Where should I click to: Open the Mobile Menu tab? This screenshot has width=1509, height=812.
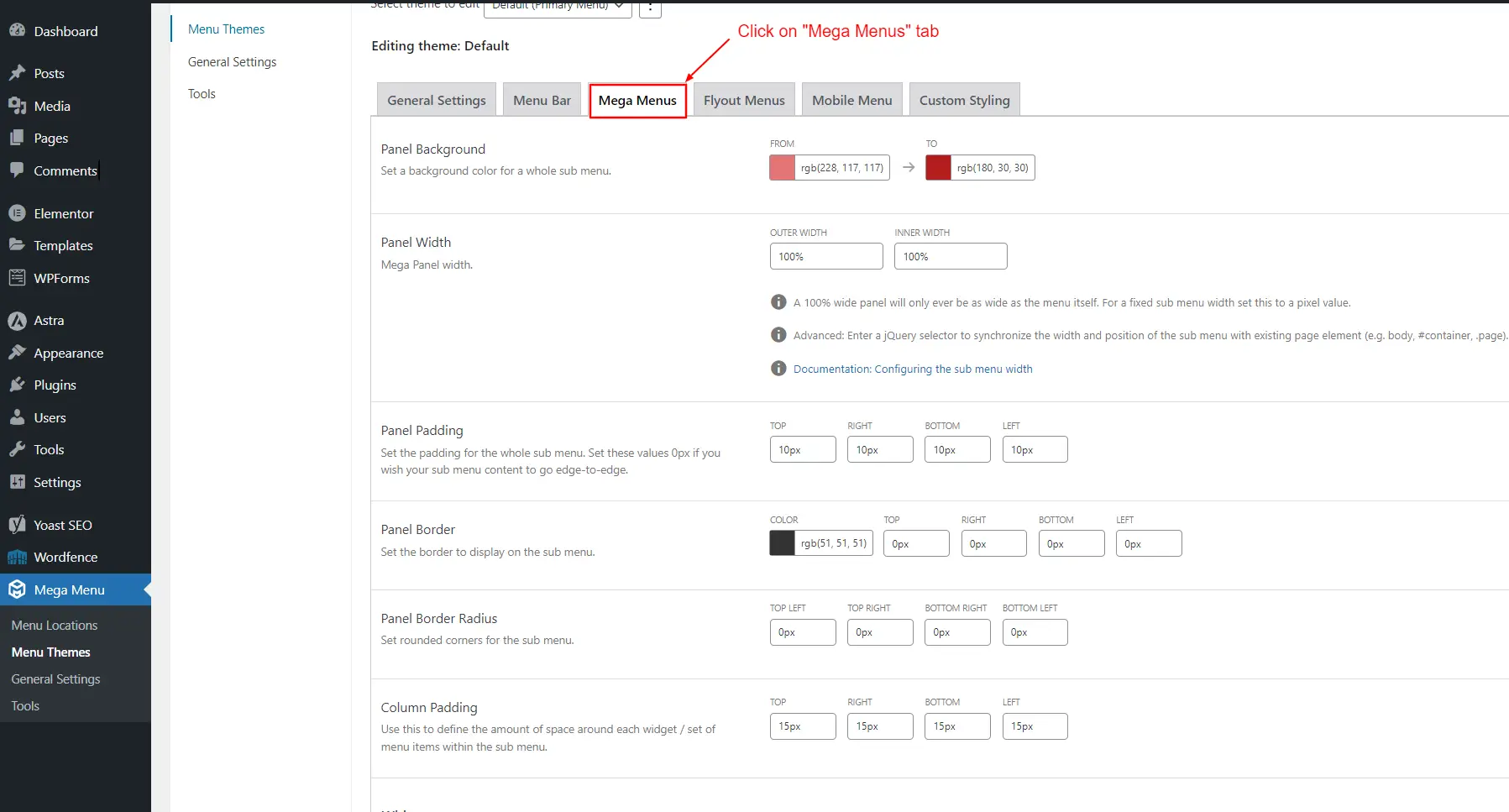pyautogui.click(x=851, y=99)
